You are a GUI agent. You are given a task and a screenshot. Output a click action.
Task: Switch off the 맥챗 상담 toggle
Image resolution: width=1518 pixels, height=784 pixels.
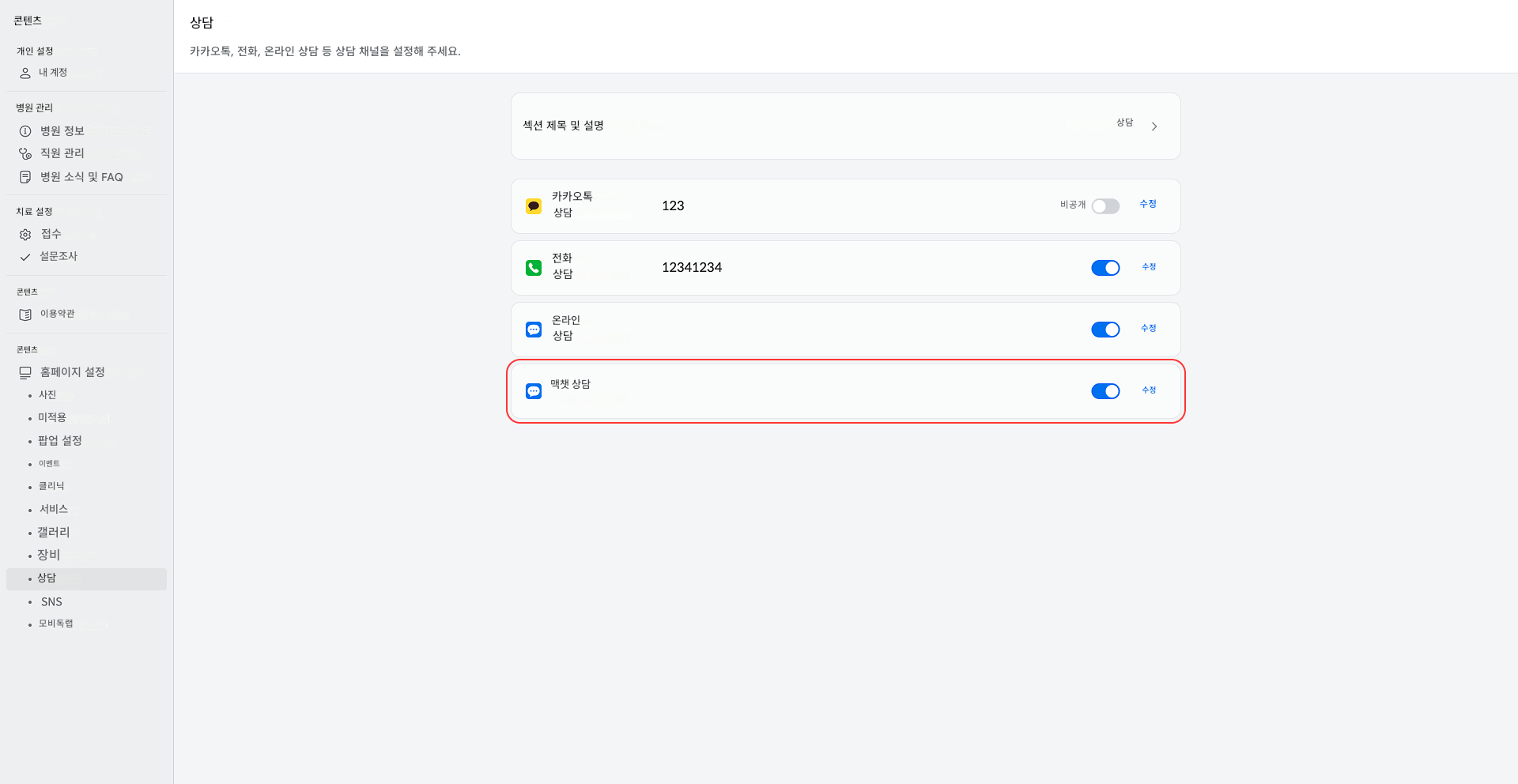click(x=1105, y=391)
